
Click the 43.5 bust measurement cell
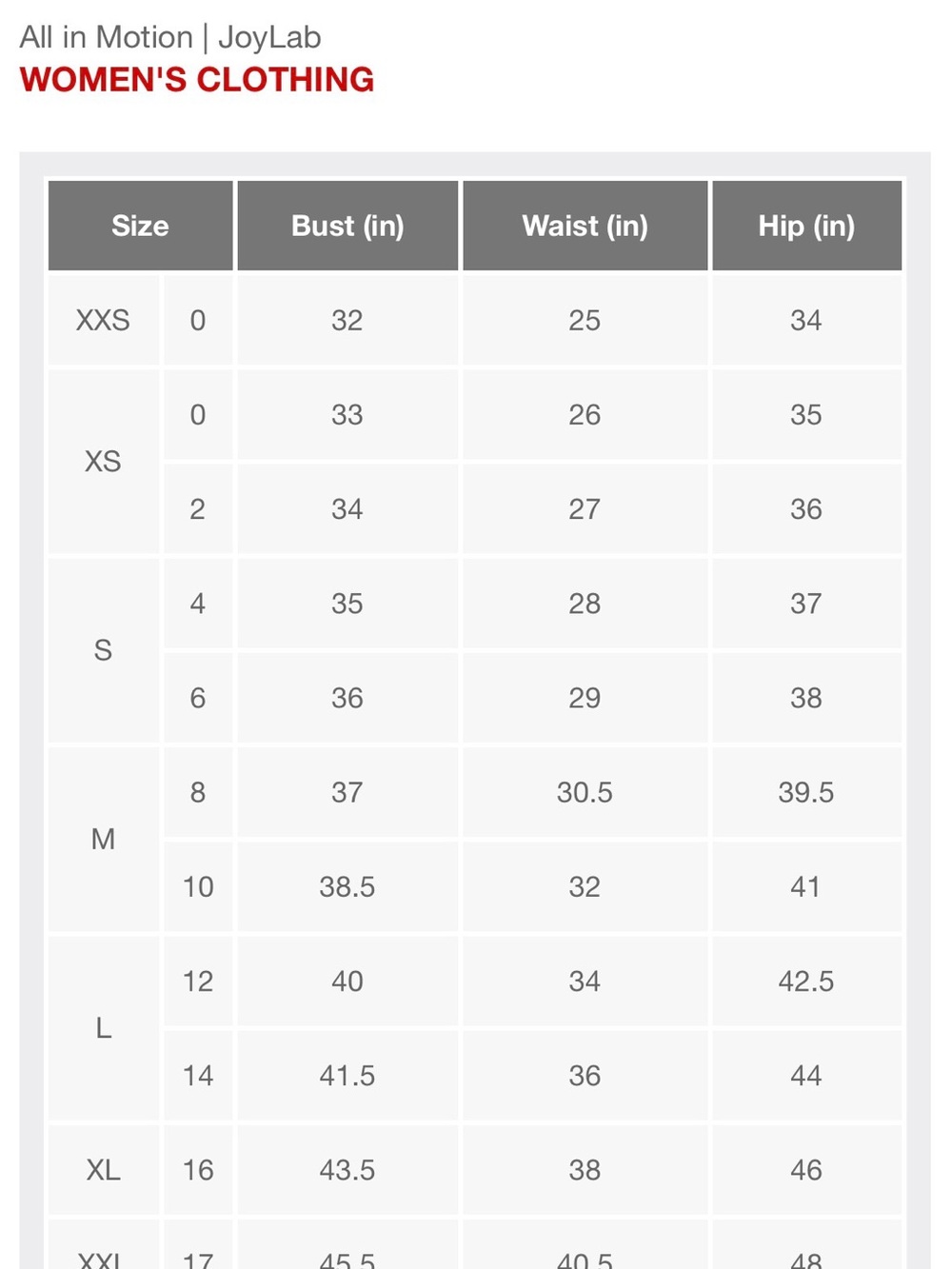click(x=347, y=1170)
